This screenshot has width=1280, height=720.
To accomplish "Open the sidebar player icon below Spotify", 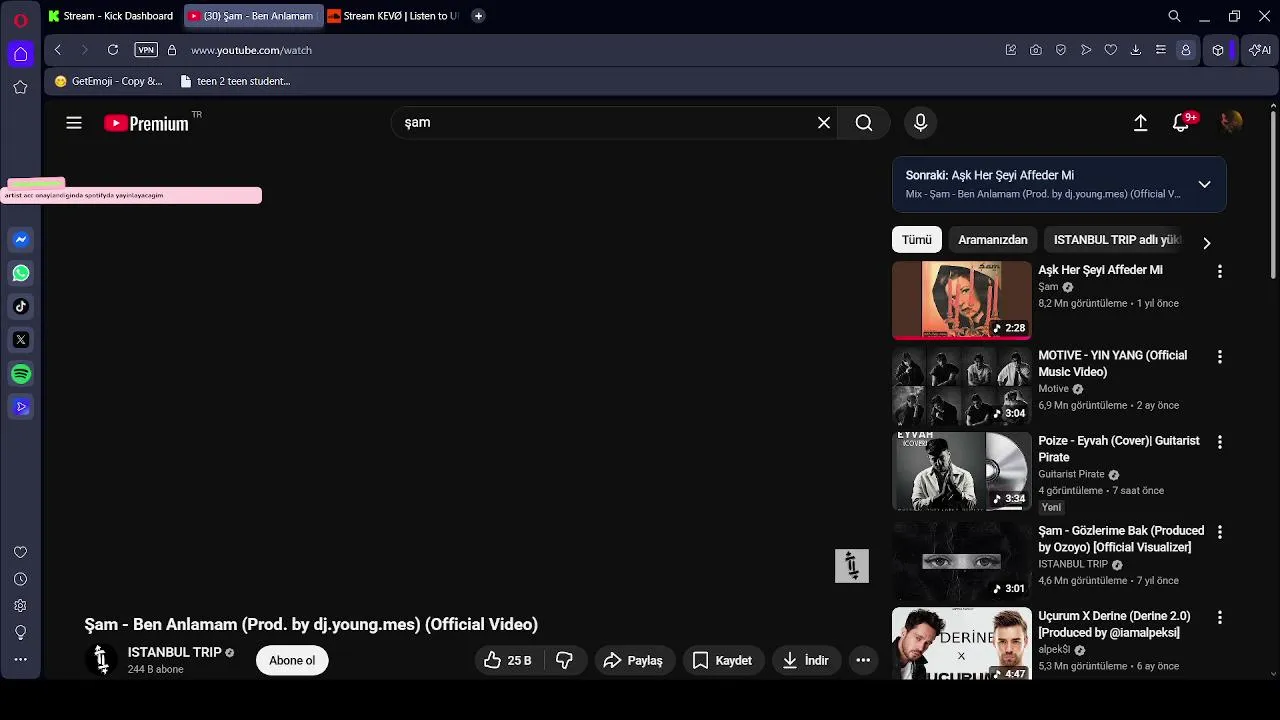I will 21,407.
